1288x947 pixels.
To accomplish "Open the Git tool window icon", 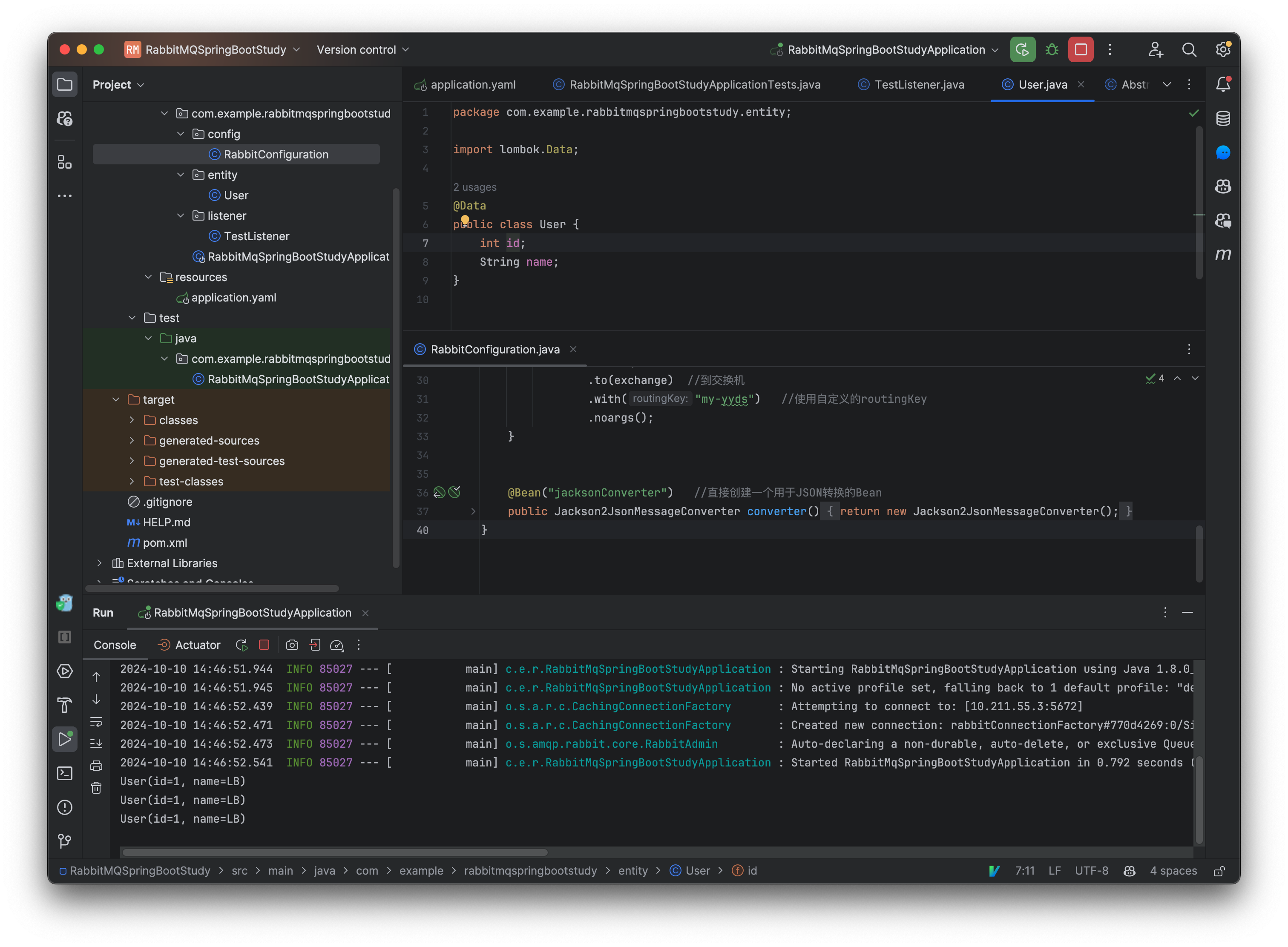I will click(x=65, y=841).
